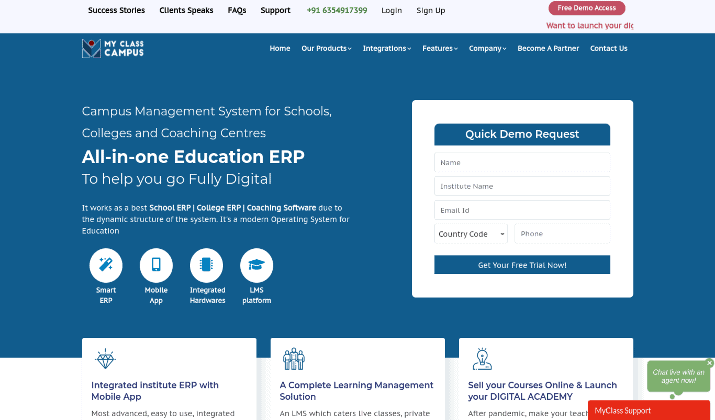Select the Mobile App phone icon
The width and height of the screenshot is (715, 420).
click(156, 265)
